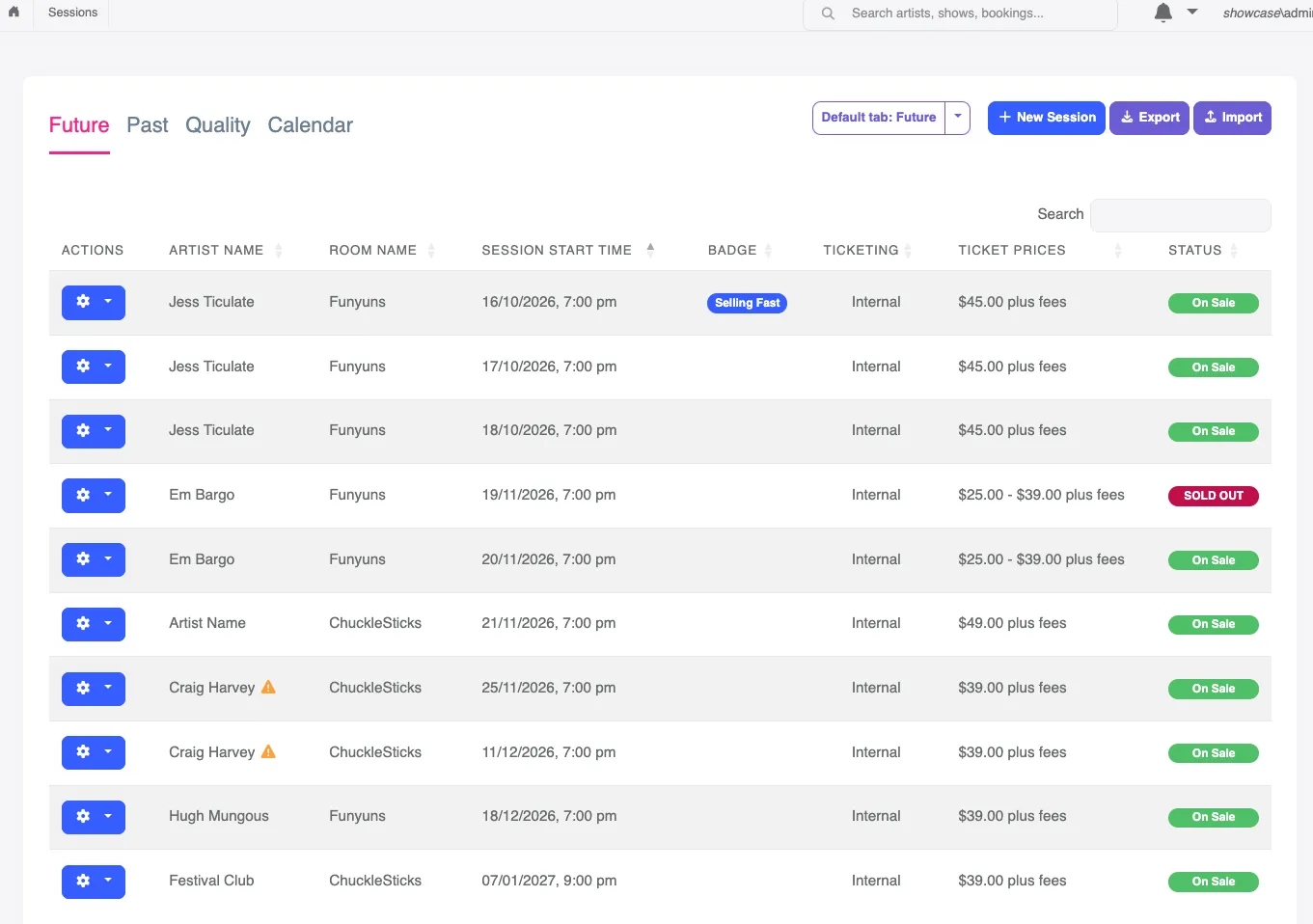The height and width of the screenshot is (924, 1313).
Task: Click '$49.00 plus fees' price cell
Action: (1012, 623)
